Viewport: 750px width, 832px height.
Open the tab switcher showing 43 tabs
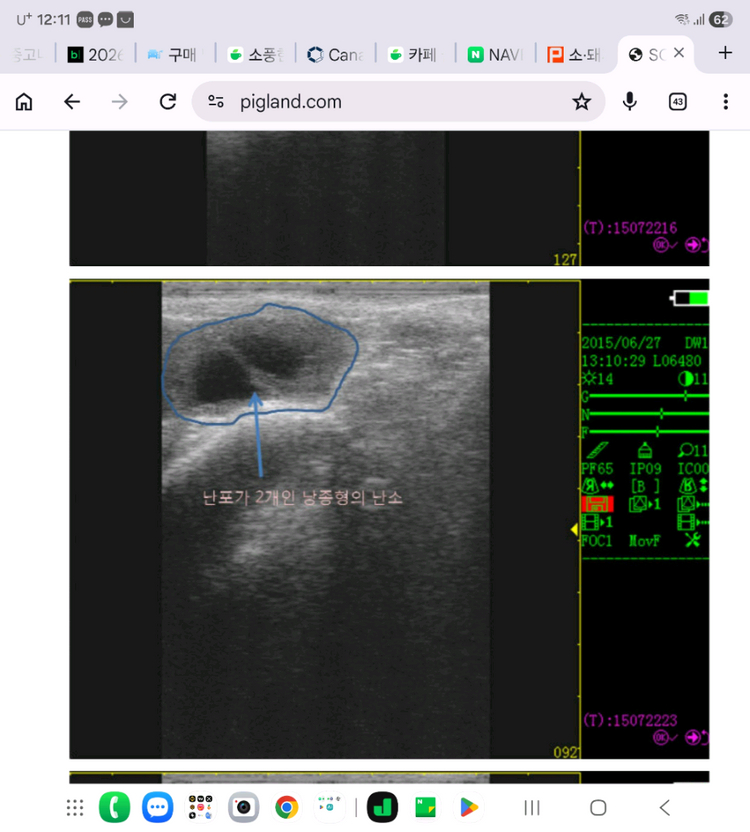point(678,101)
